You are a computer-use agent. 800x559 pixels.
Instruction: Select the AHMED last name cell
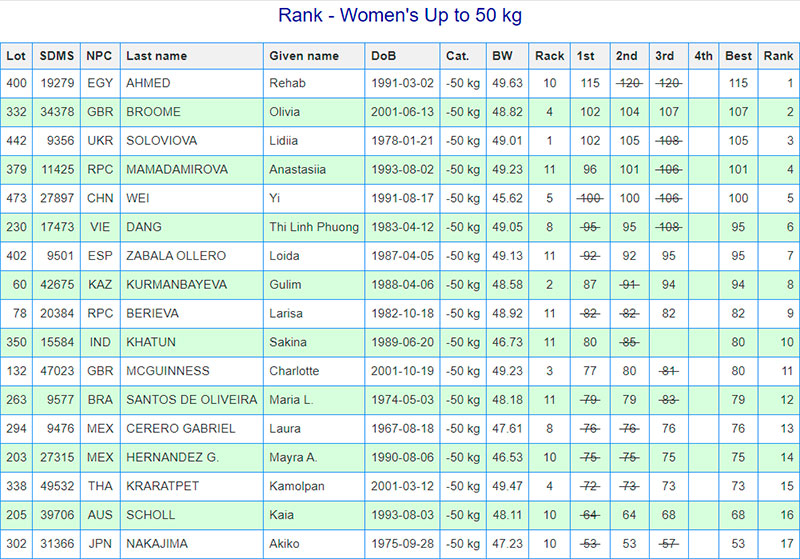click(148, 83)
